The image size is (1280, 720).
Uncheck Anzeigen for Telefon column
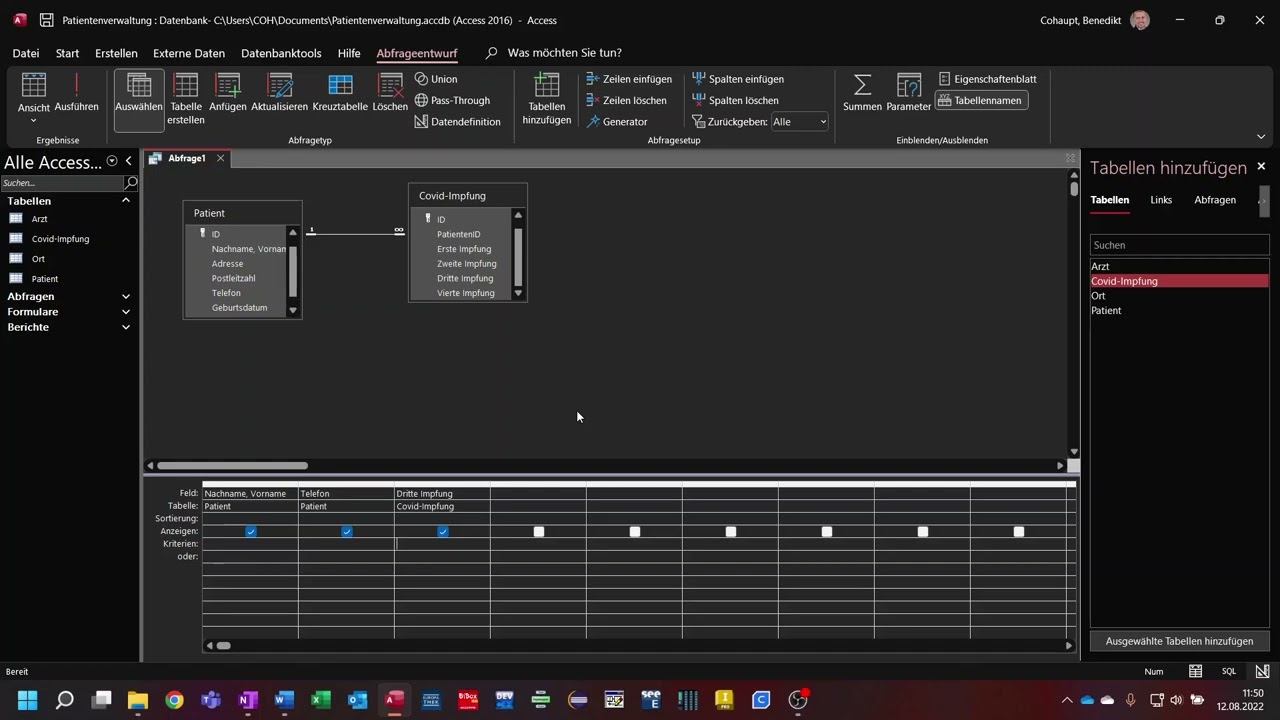pos(347,532)
